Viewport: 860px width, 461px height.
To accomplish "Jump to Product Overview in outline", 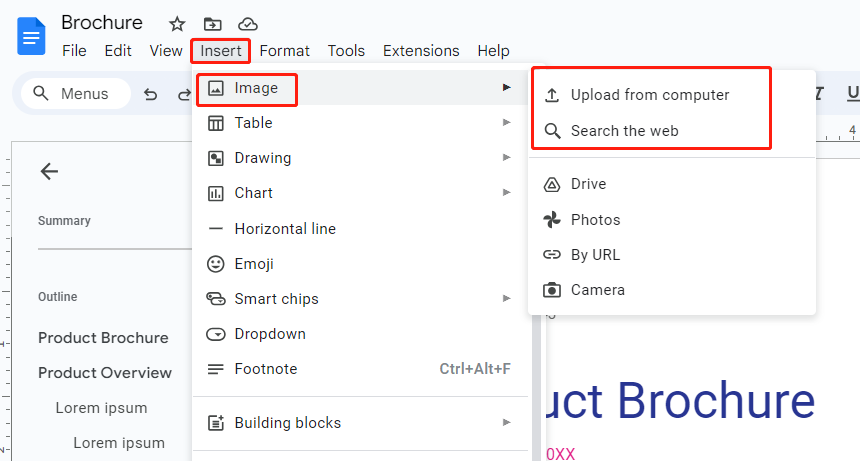I will click(x=105, y=373).
